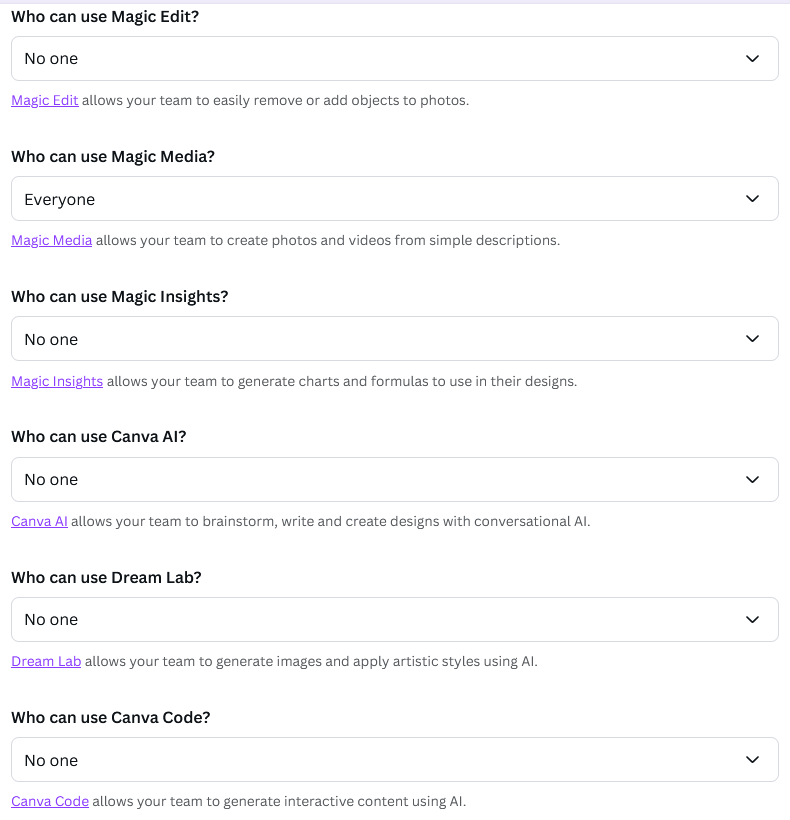This screenshot has width=790, height=820.
Task: Follow the Canva AI link
Action: (x=39, y=521)
